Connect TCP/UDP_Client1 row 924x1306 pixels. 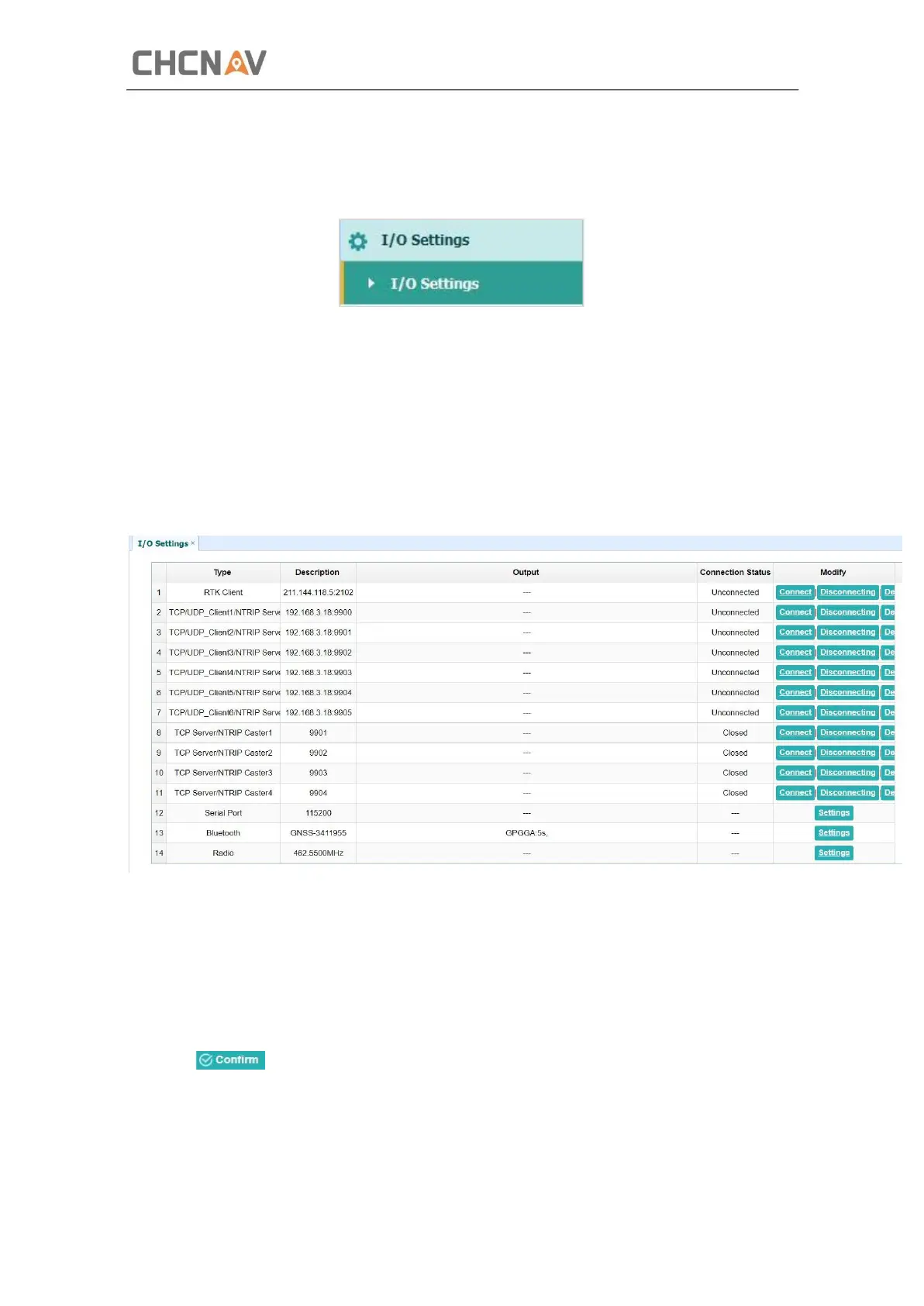tap(795, 612)
